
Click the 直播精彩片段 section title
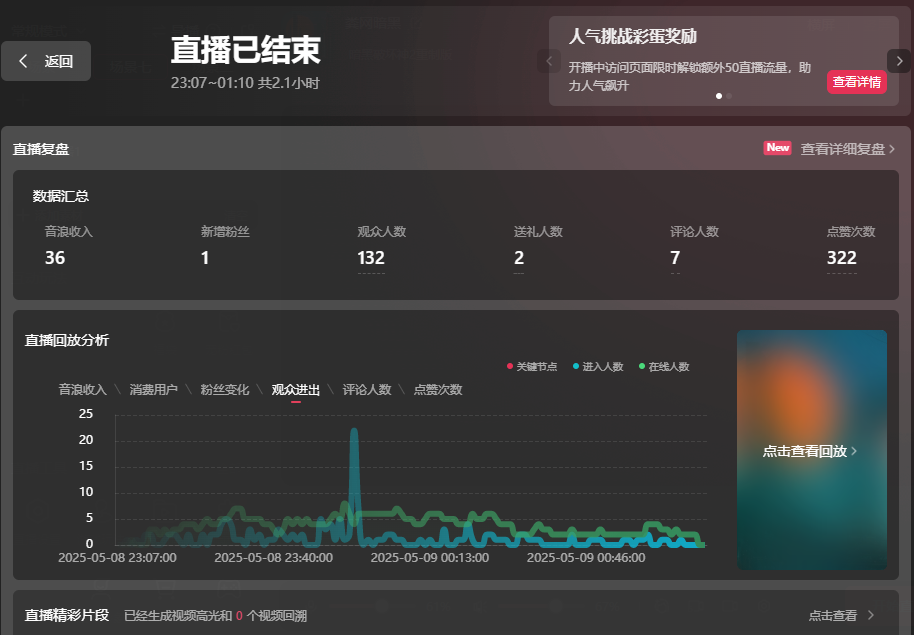click(66, 615)
